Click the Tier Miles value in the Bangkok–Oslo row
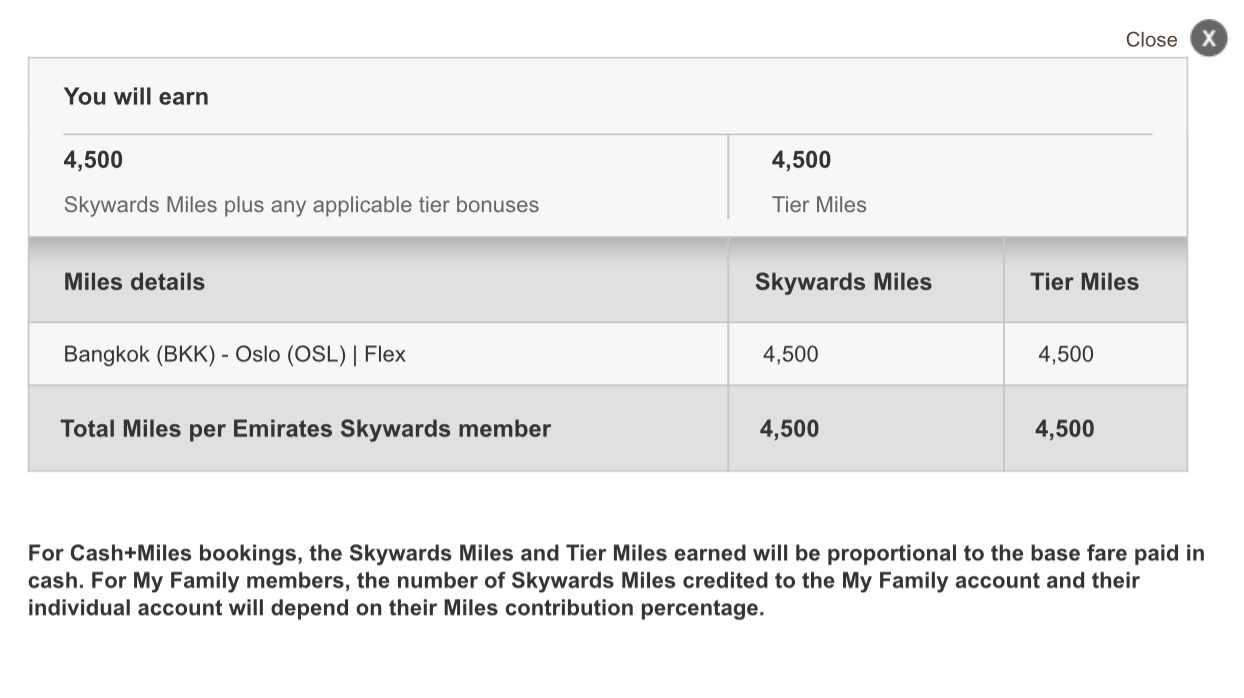 [x=1066, y=354]
